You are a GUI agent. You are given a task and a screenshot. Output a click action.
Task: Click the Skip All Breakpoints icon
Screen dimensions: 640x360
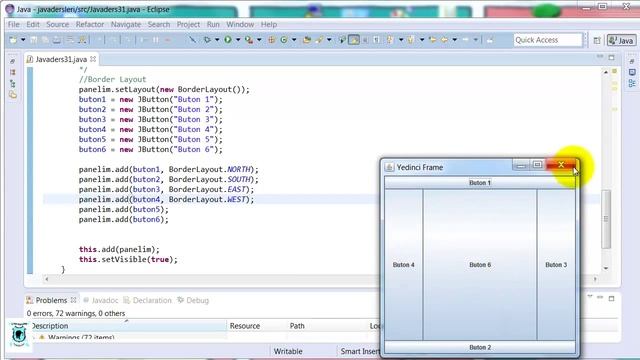pyautogui.click(x=192, y=40)
